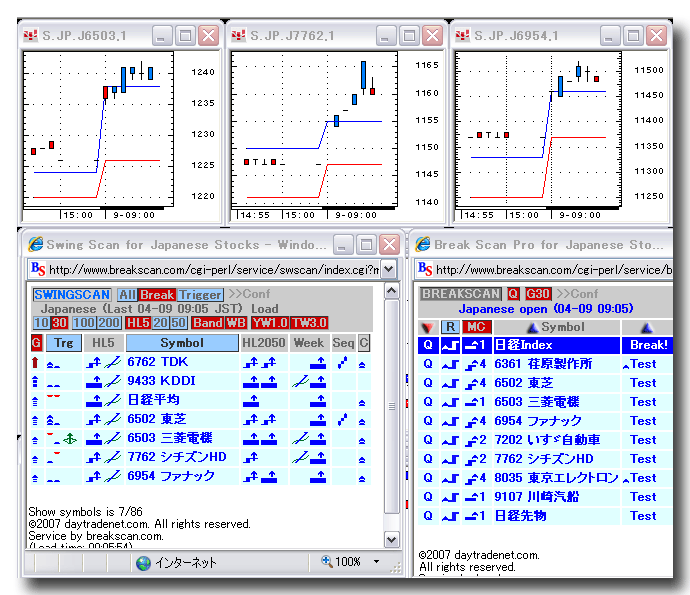690x595 pixels.
Task: Open the 6762 TDK symbol link
Action: pos(158,362)
